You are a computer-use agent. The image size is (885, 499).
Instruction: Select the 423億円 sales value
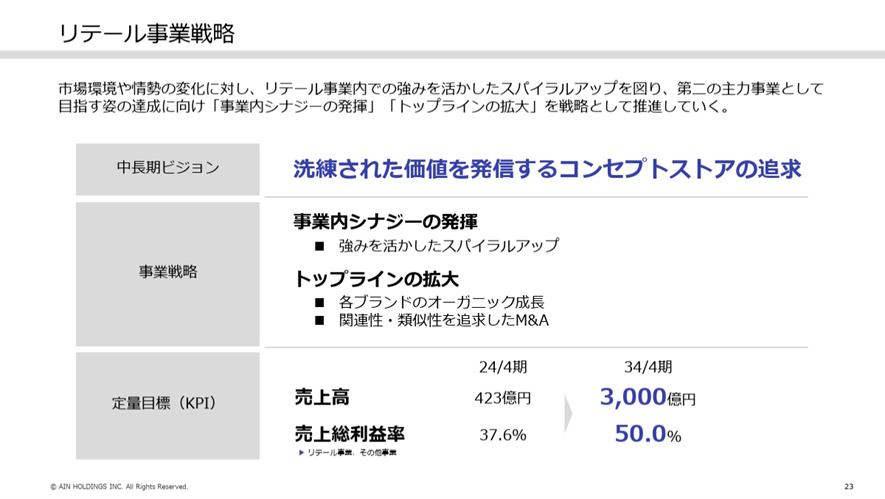coord(503,398)
